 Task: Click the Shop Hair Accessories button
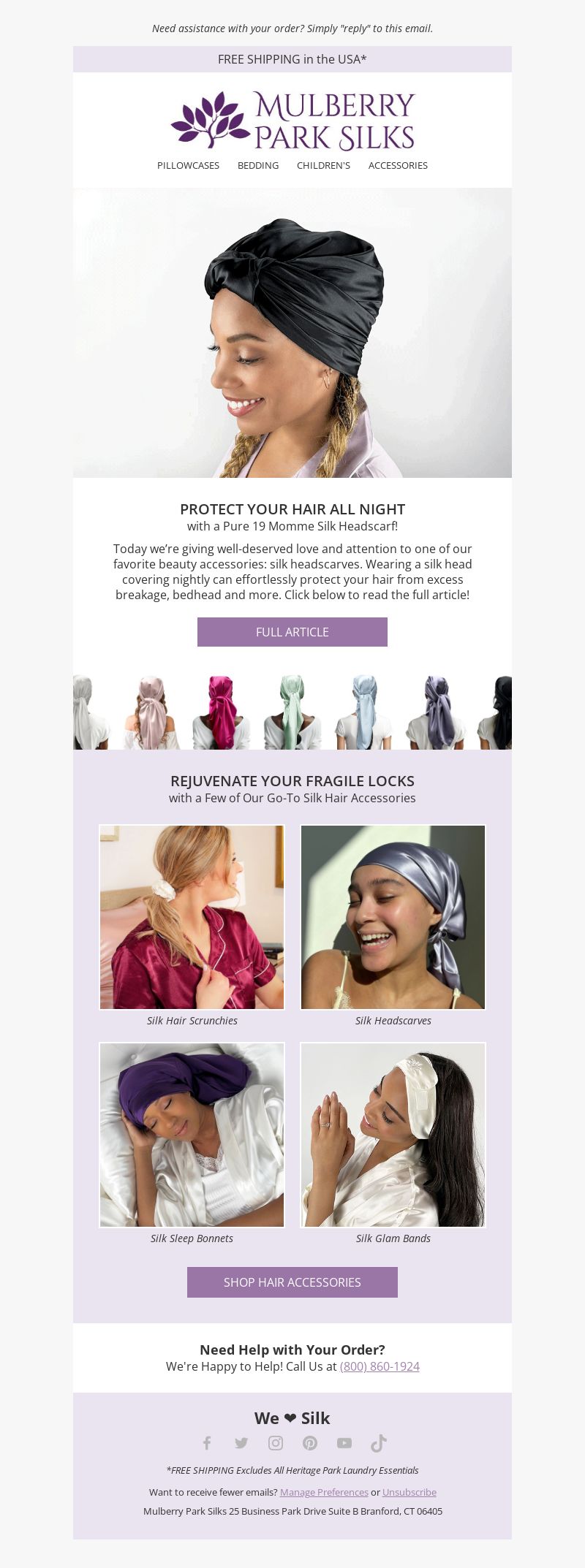point(292,1282)
